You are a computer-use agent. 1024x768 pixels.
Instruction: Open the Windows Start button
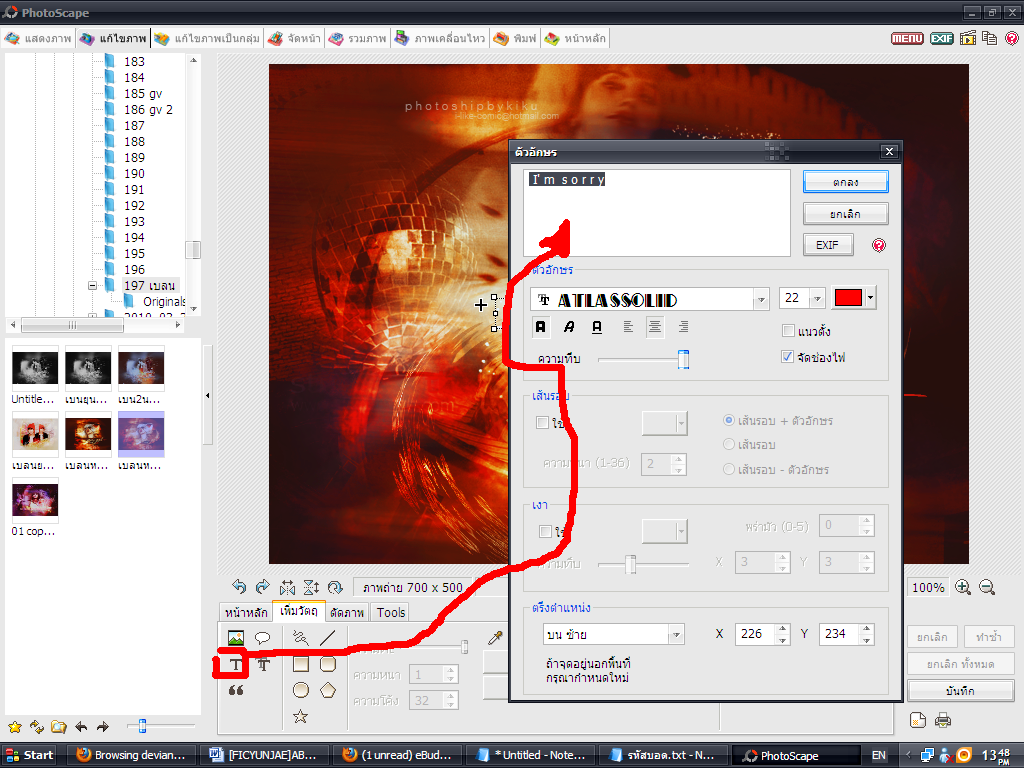coord(29,755)
